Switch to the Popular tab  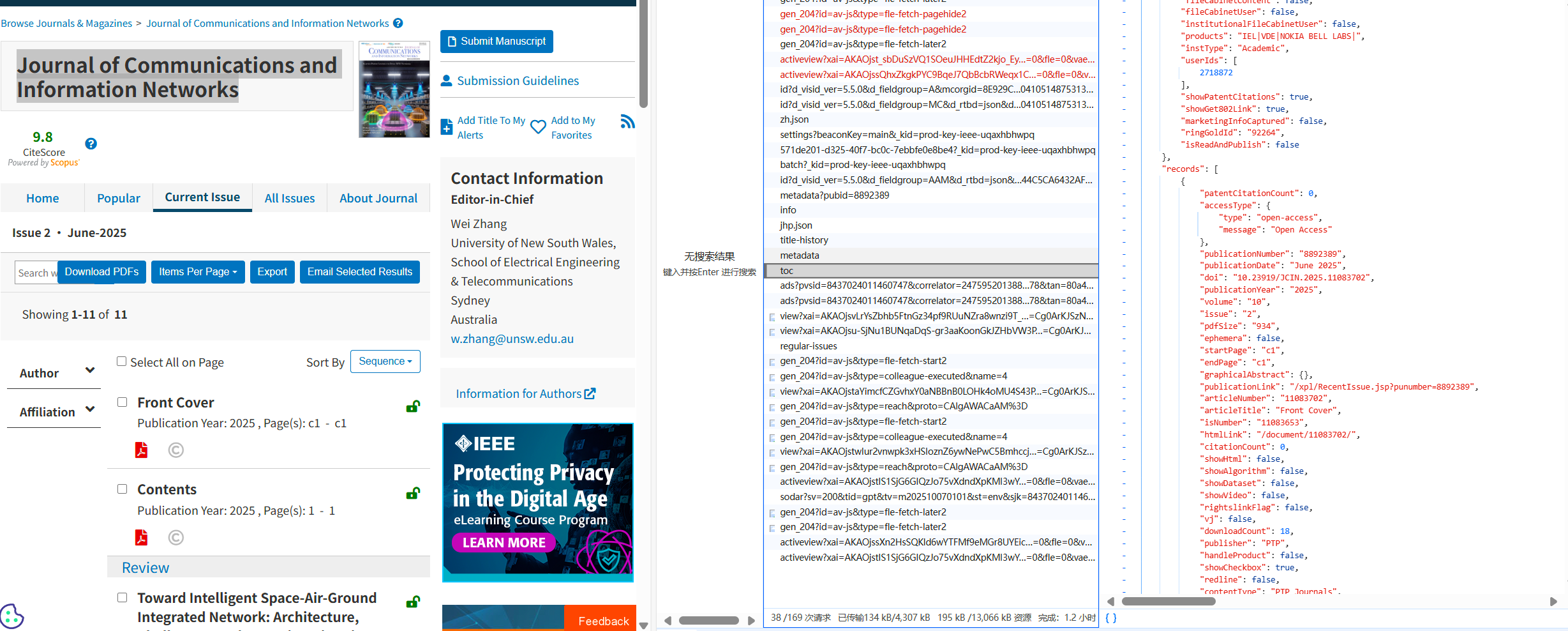coord(119,198)
